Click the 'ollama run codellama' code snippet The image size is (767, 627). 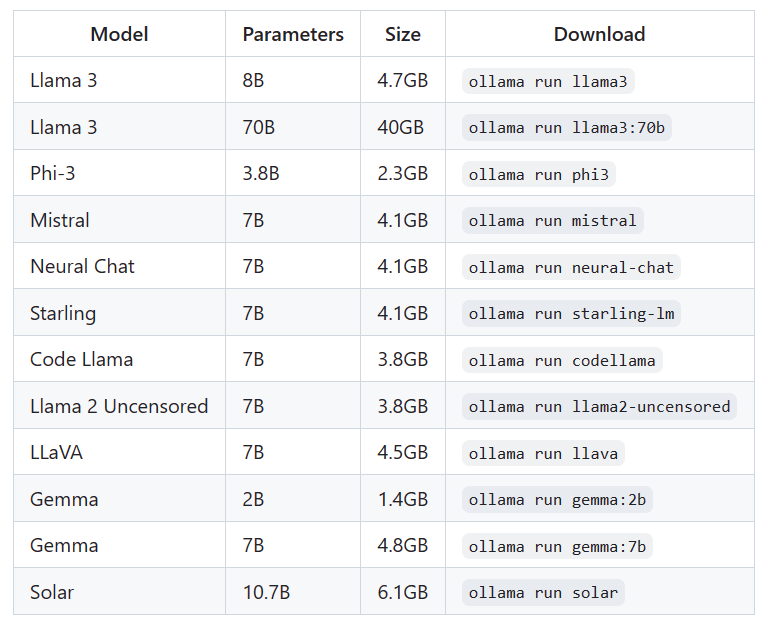tap(562, 360)
